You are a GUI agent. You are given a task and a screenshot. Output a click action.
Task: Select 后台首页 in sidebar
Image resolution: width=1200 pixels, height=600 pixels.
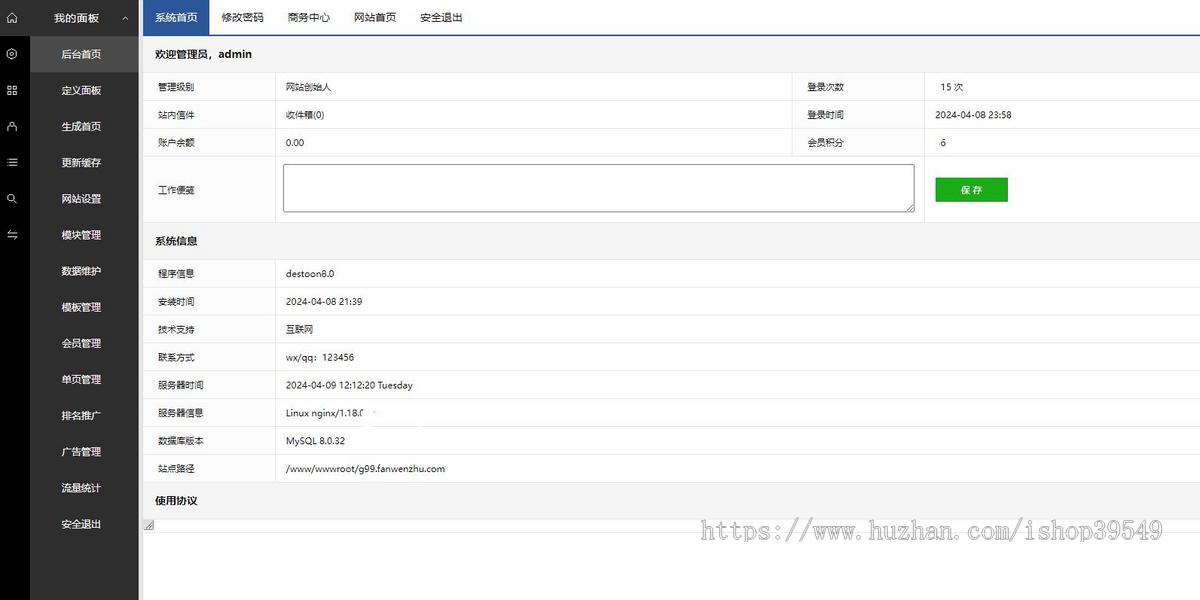pyautogui.click(x=84, y=54)
